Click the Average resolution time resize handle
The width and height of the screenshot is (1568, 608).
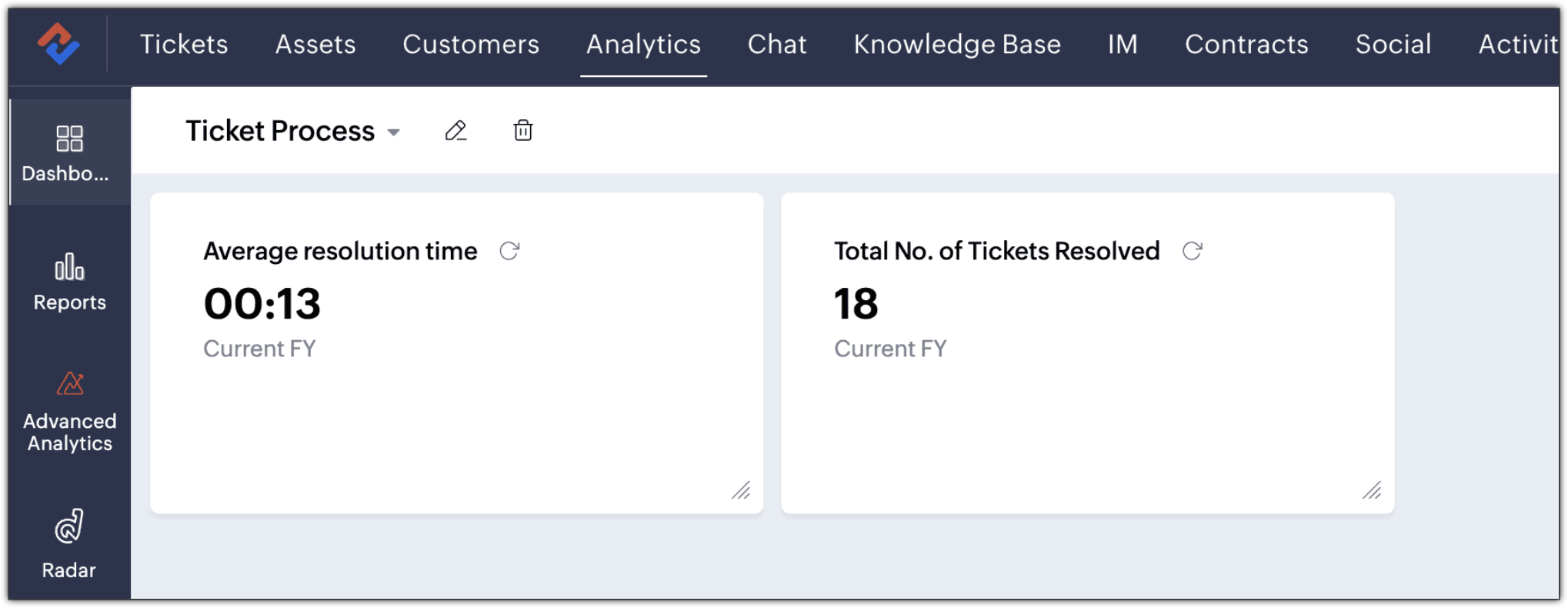(741, 491)
